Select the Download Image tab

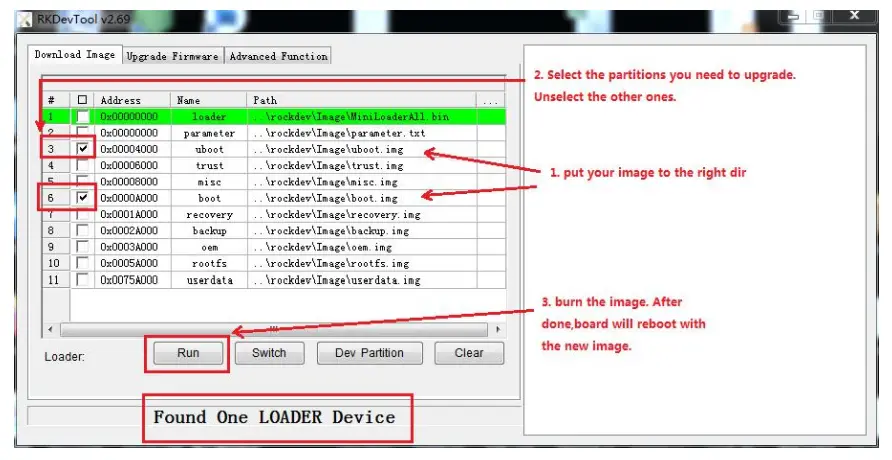tap(75, 55)
